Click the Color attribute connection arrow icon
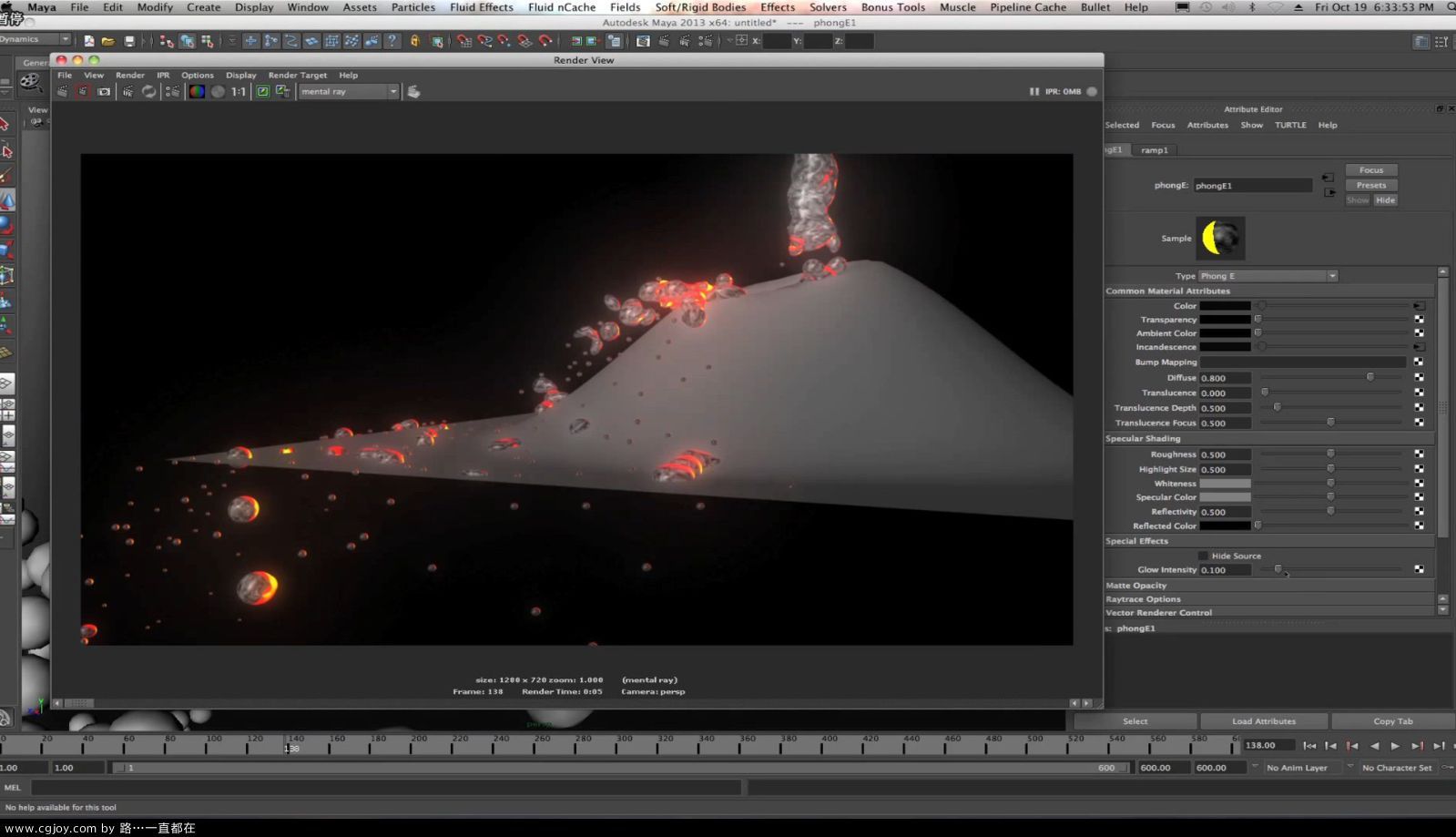 click(1419, 305)
